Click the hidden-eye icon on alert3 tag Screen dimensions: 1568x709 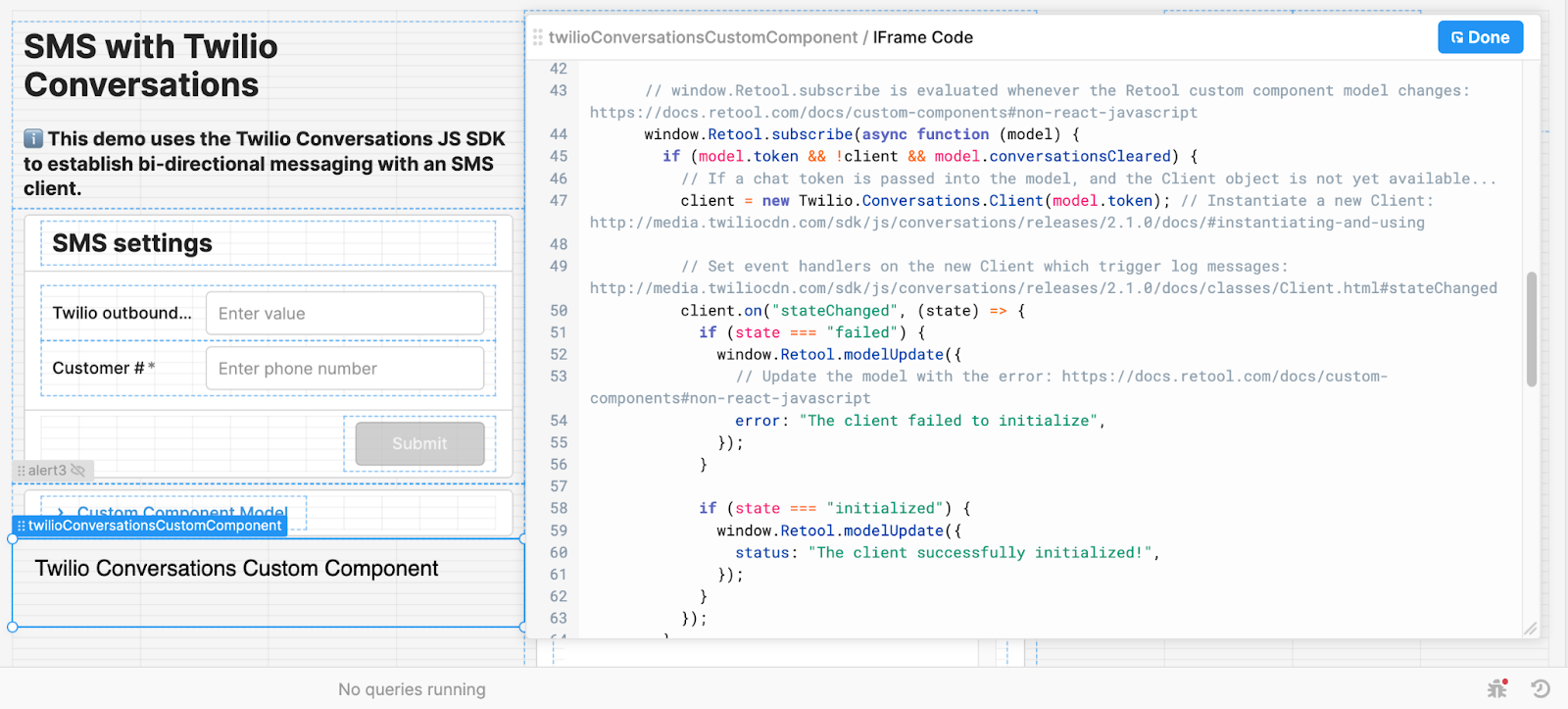[x=78, y=471]
